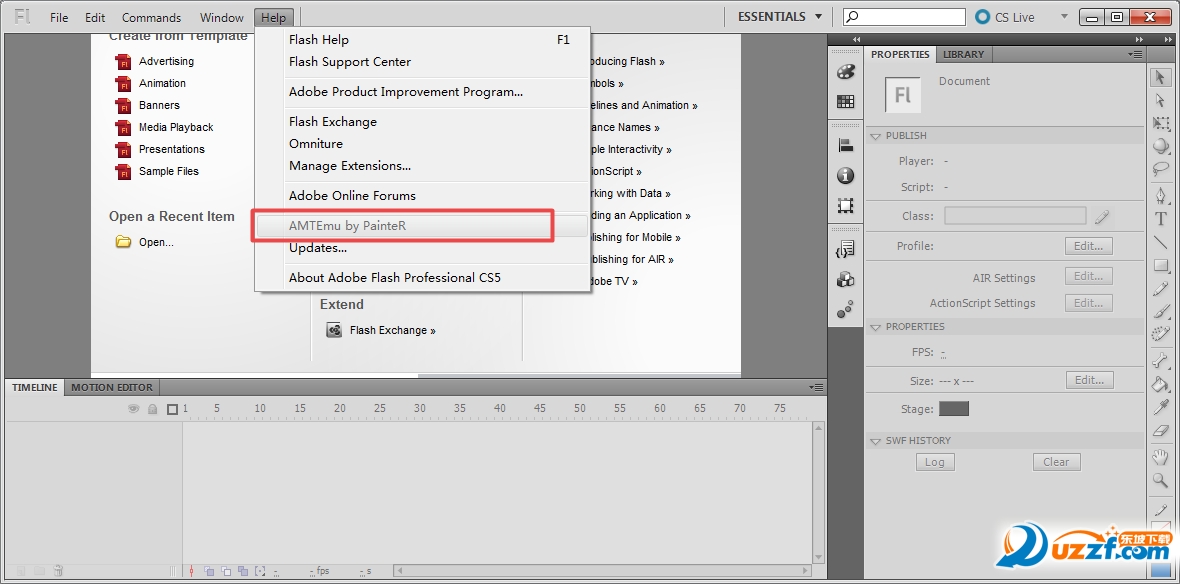The image size is (1180, 584).
Task: Open the Components panel icon
Action: coord(846,280)
